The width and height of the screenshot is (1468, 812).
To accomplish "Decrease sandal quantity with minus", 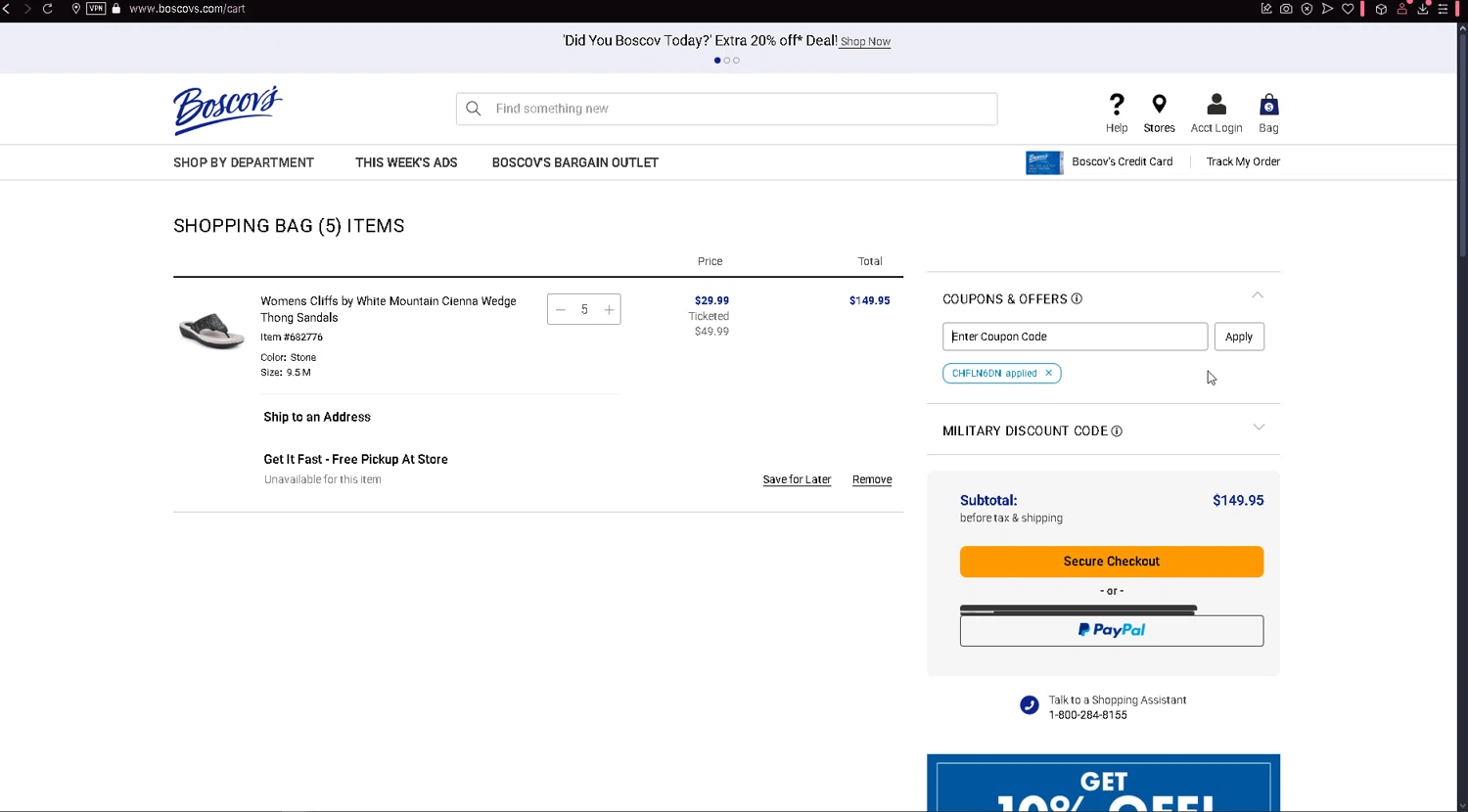I will click(561, 310).
